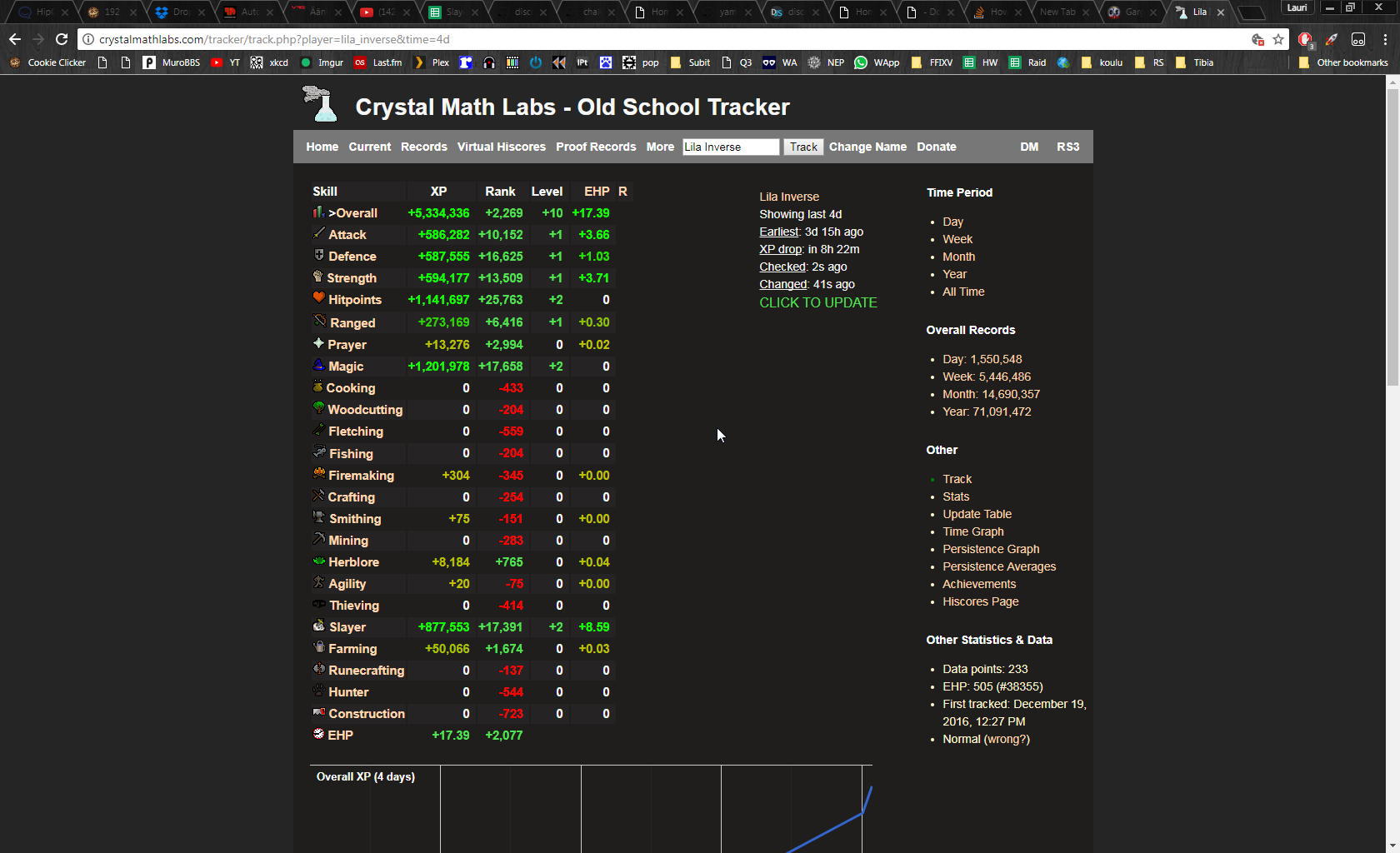The image size is (1400, 853).
Task: Open the Virtual Hiscores page
Action: pyautogui.click(x=501, y=147)
